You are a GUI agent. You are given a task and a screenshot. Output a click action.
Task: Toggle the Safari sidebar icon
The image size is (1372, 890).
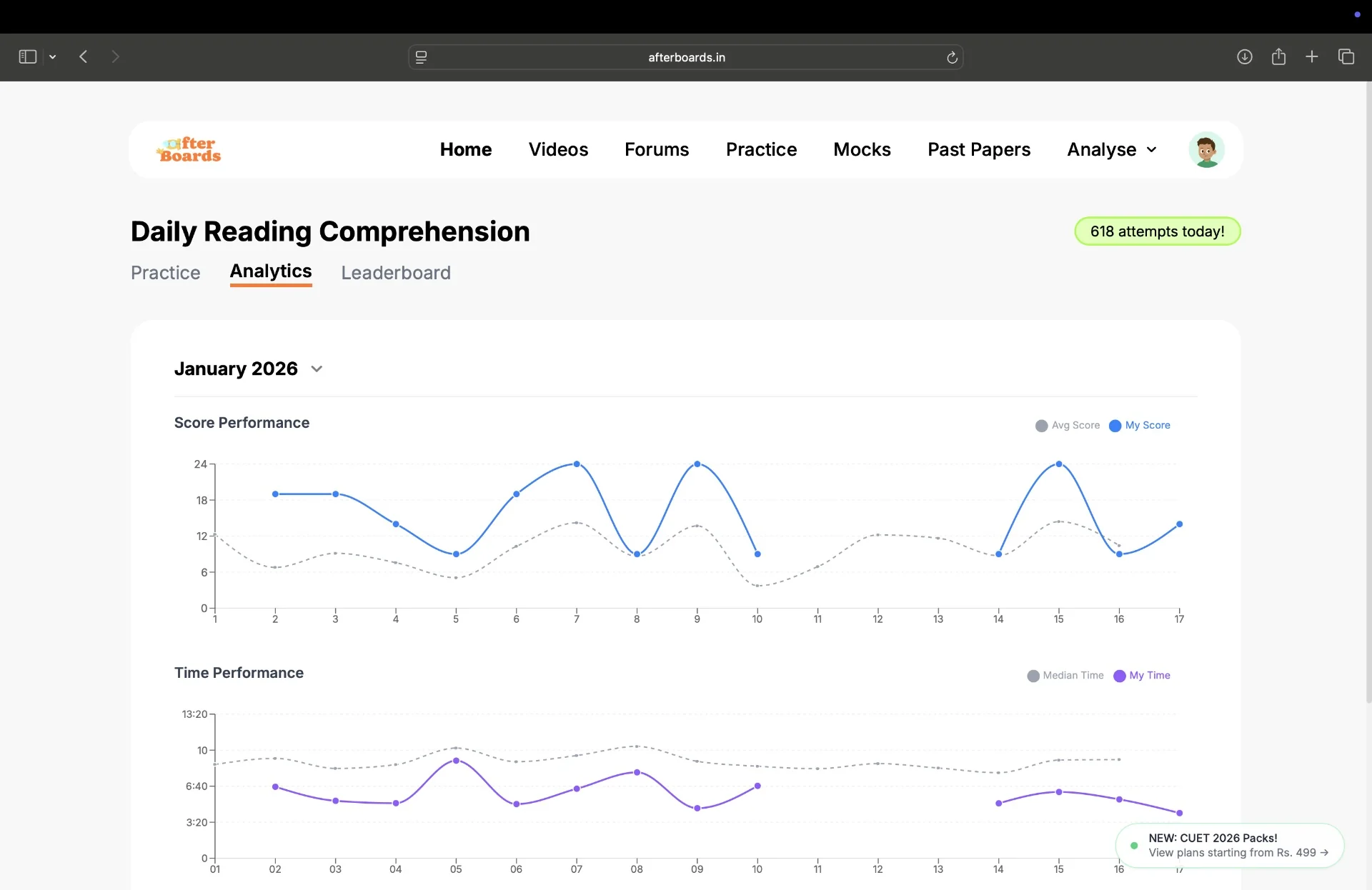27,57
